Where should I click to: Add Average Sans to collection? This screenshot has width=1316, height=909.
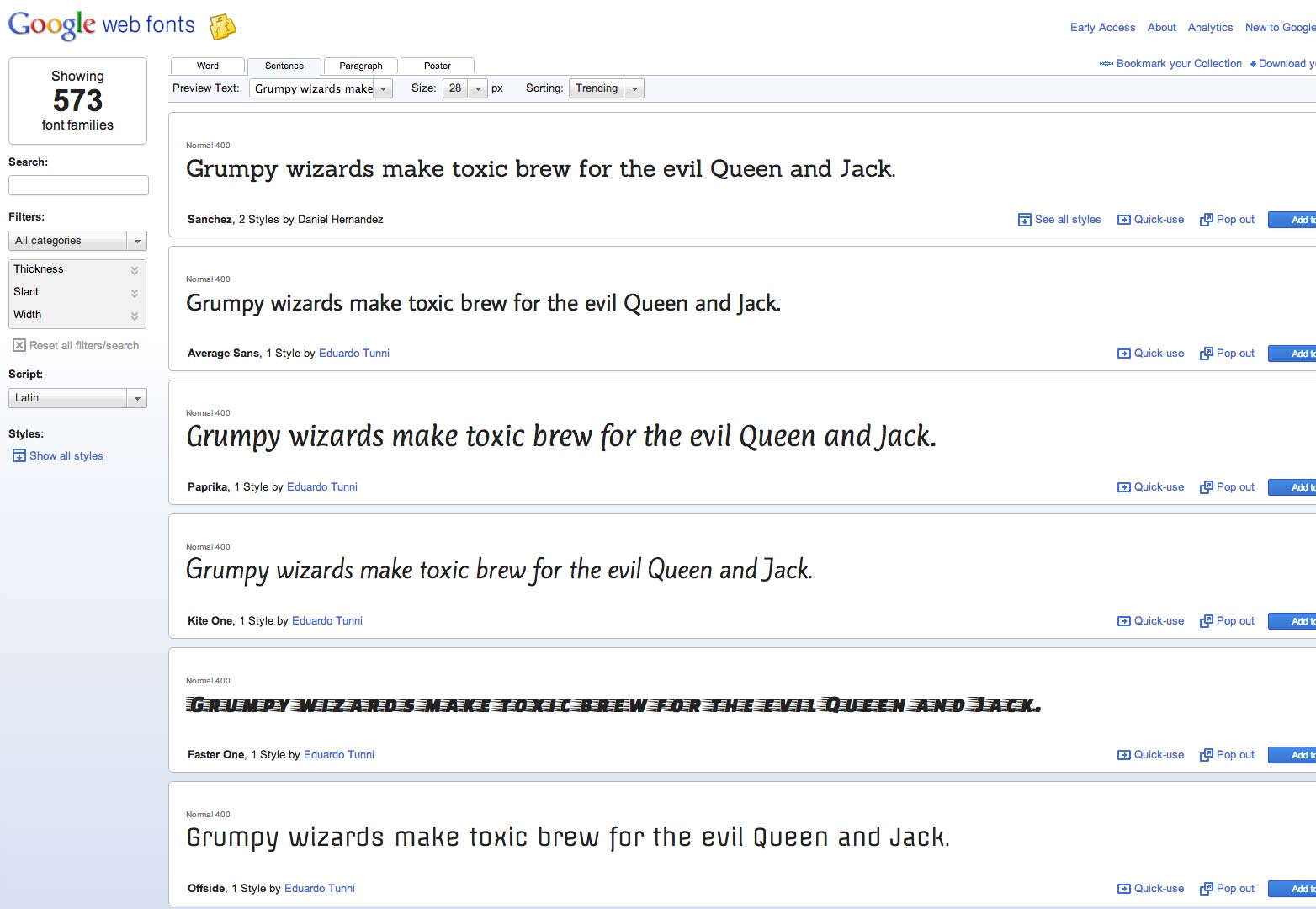coord(1292,353)
